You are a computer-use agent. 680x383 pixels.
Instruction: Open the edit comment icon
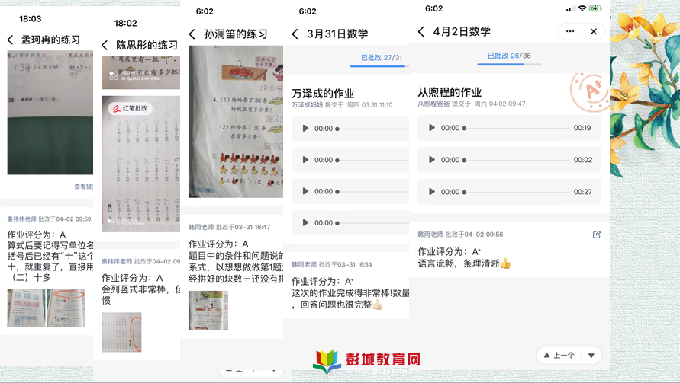597,234
